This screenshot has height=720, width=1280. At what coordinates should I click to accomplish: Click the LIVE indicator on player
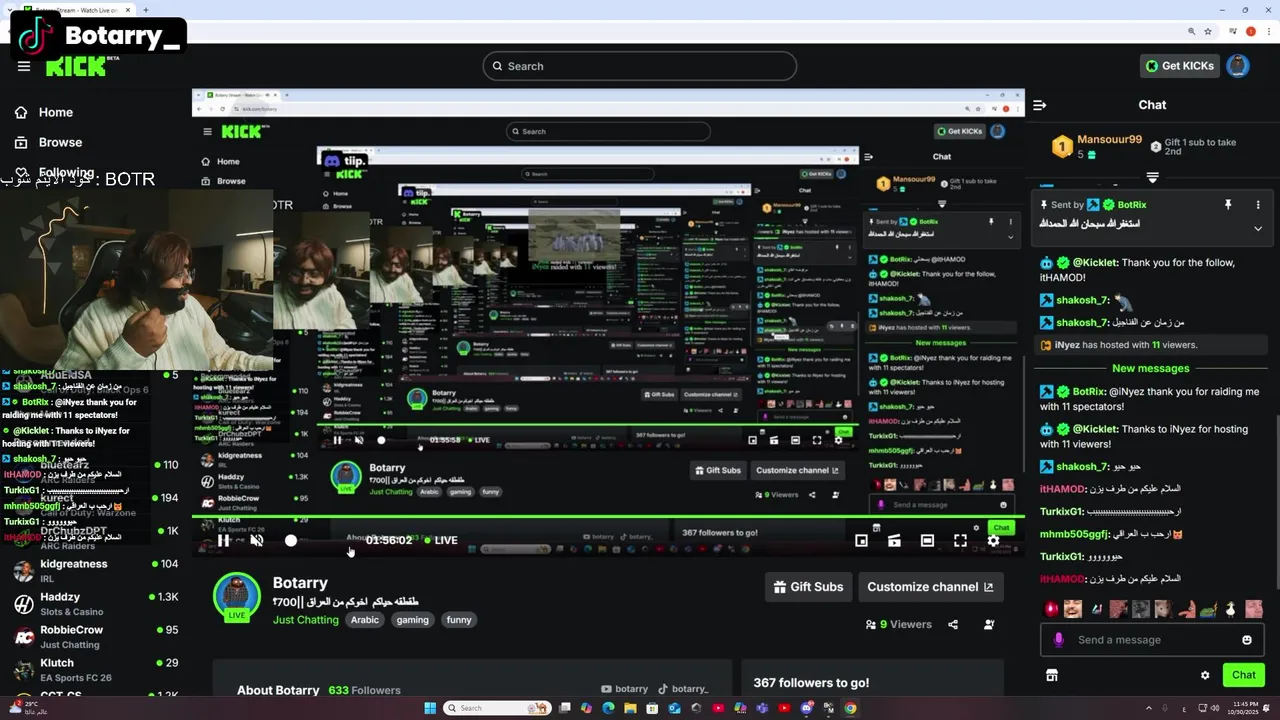(x=441, y=540)
